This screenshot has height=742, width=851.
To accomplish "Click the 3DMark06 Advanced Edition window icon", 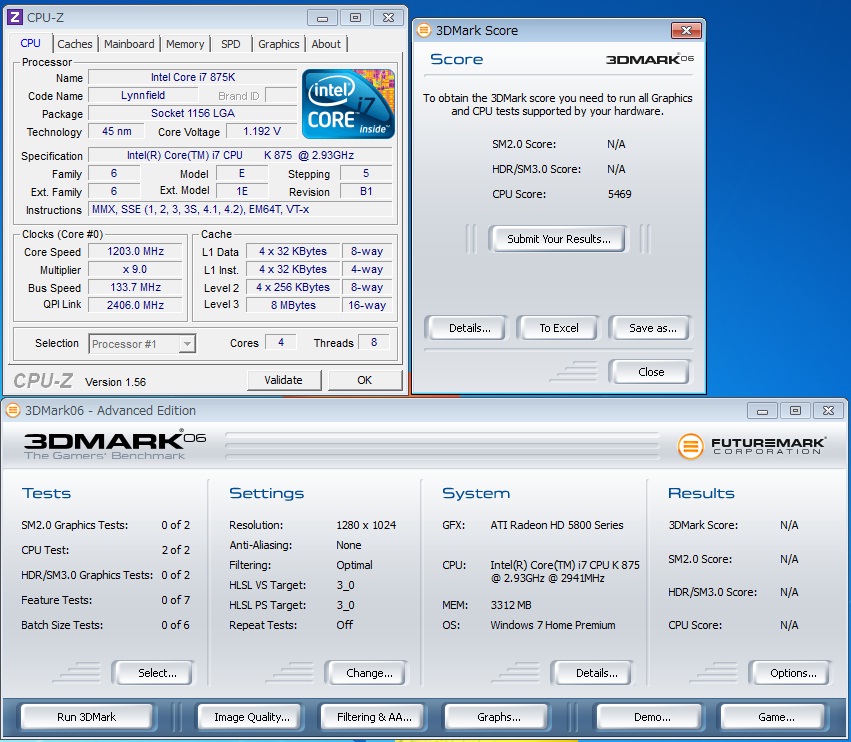I will coord(13,410).
